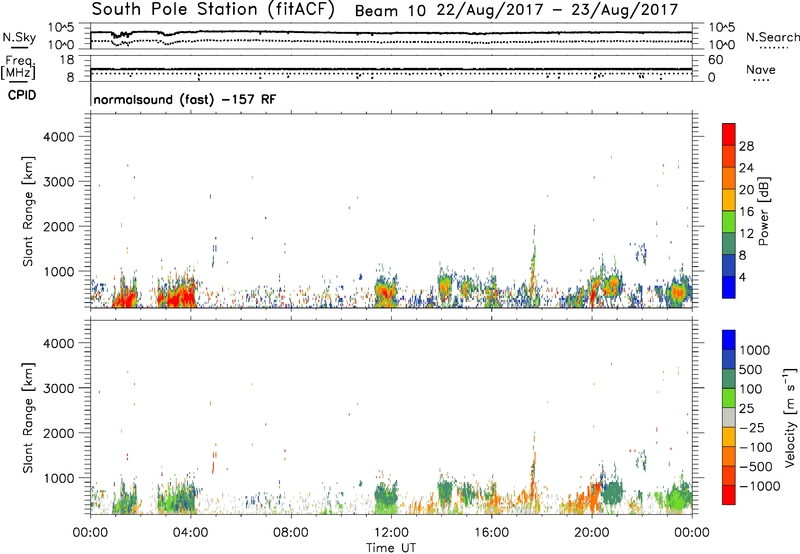This screenshot has width=800, height=554.
Task: Click the 'Velocity [m s-1]' color bar label
Action: pyautogui.click(x=790, y=417)
